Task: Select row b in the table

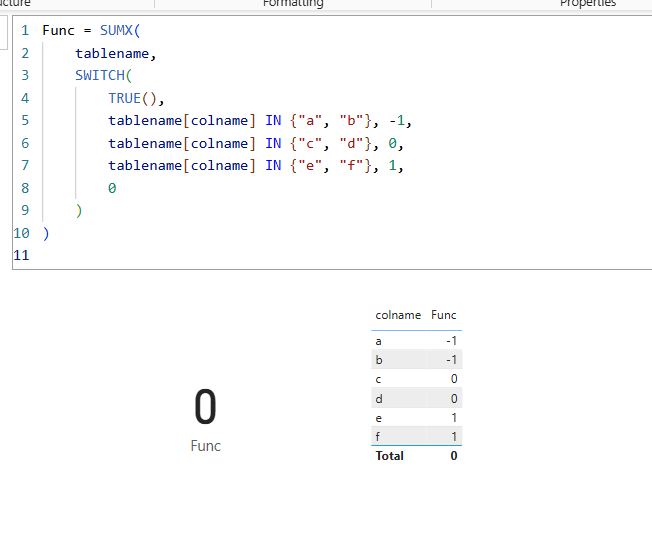Action: point(416,360)
